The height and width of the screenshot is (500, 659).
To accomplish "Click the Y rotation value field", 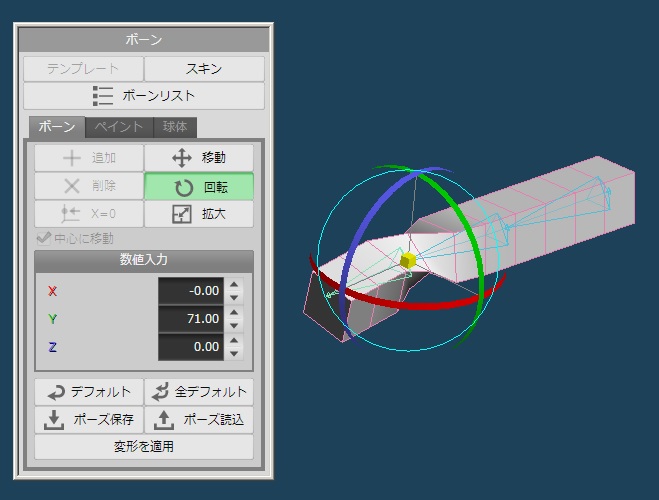I will point(191,319).
